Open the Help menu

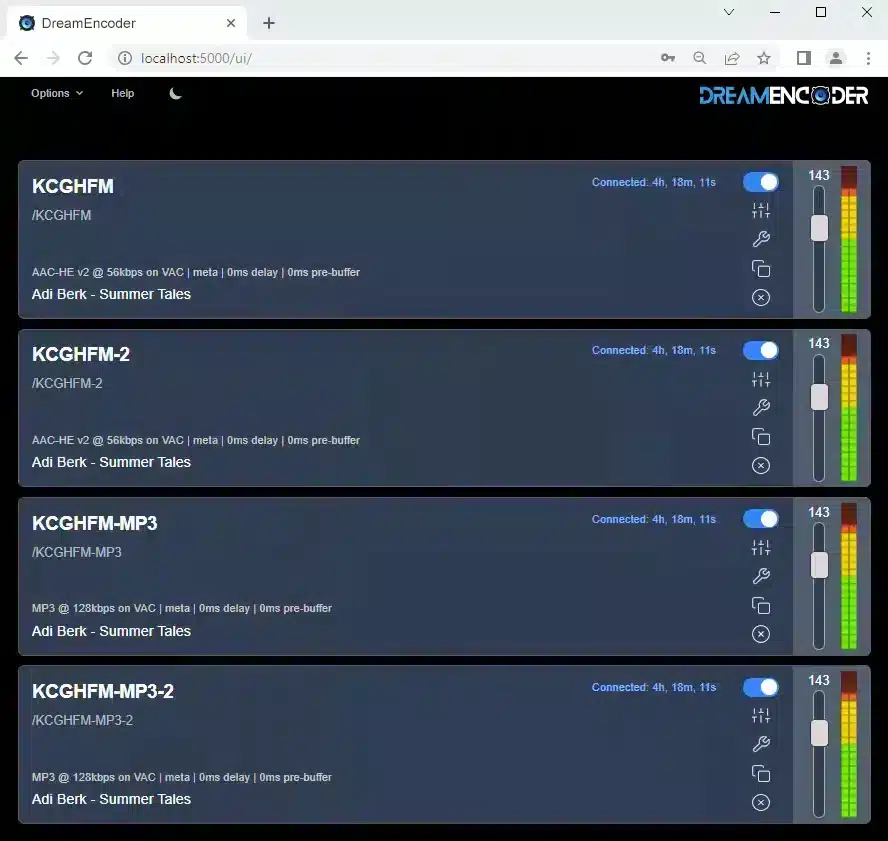[122, 93]
